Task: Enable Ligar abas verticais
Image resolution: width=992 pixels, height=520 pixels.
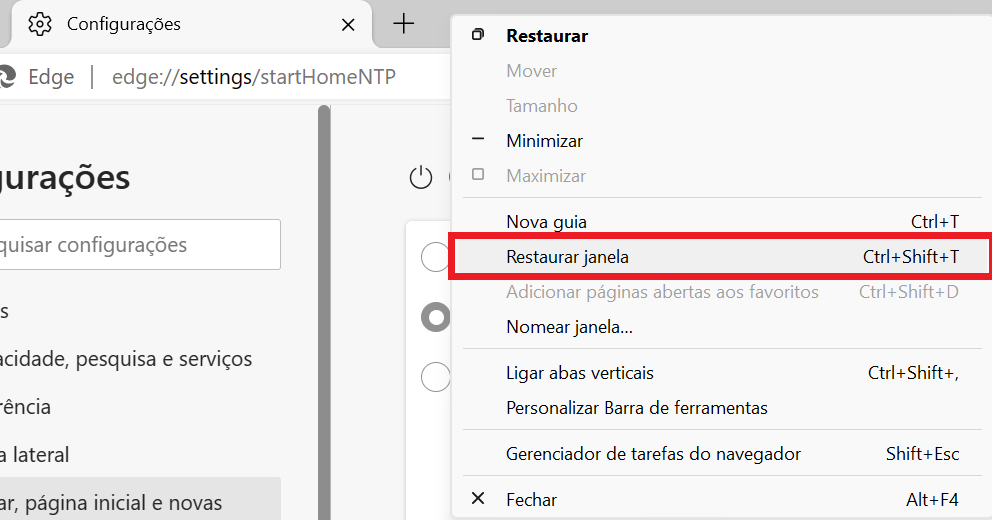Action: pos(580,373)
